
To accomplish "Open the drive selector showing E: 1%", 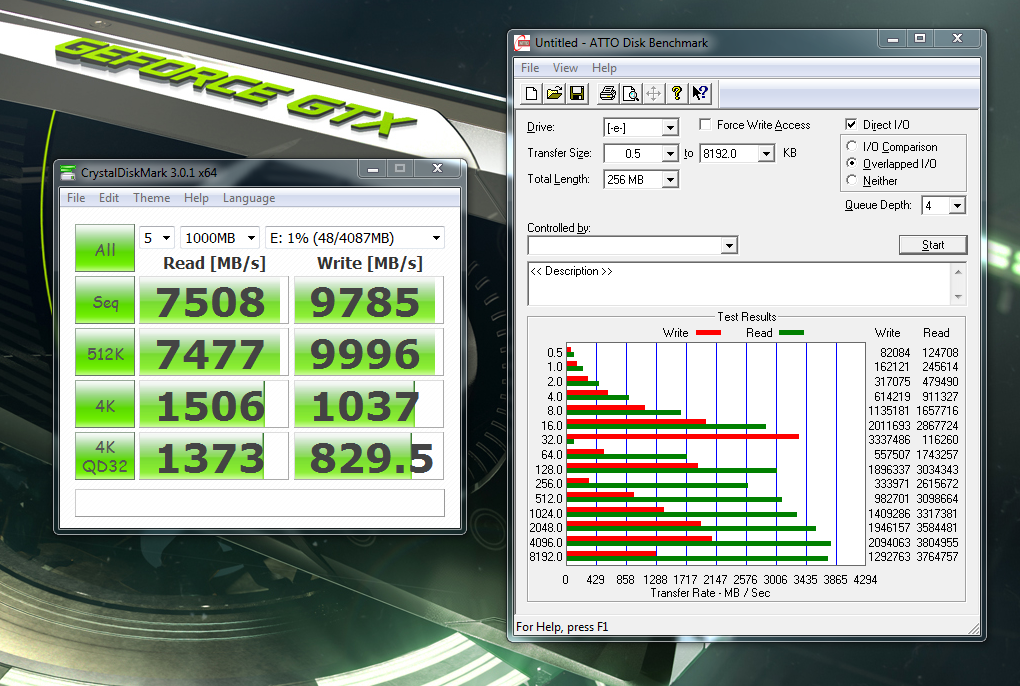I will [355, 238].
